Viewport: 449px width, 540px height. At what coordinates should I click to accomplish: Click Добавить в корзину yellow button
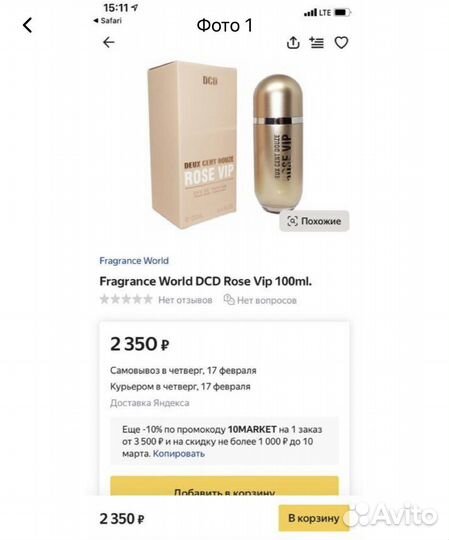click(x=224, y=486)
